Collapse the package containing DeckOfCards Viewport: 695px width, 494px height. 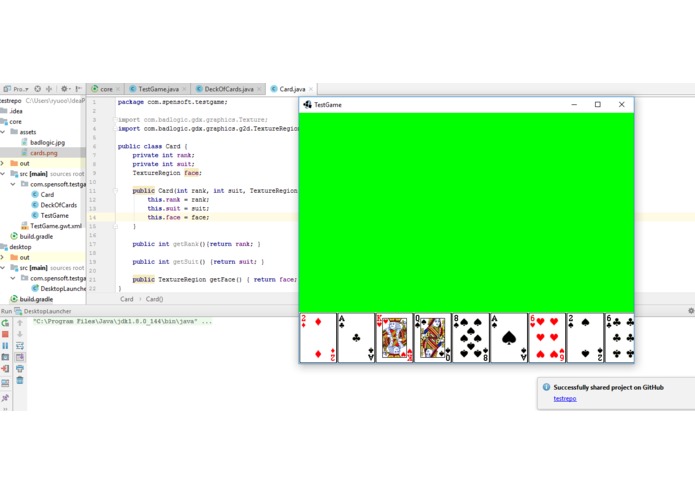tap(13, 184)
